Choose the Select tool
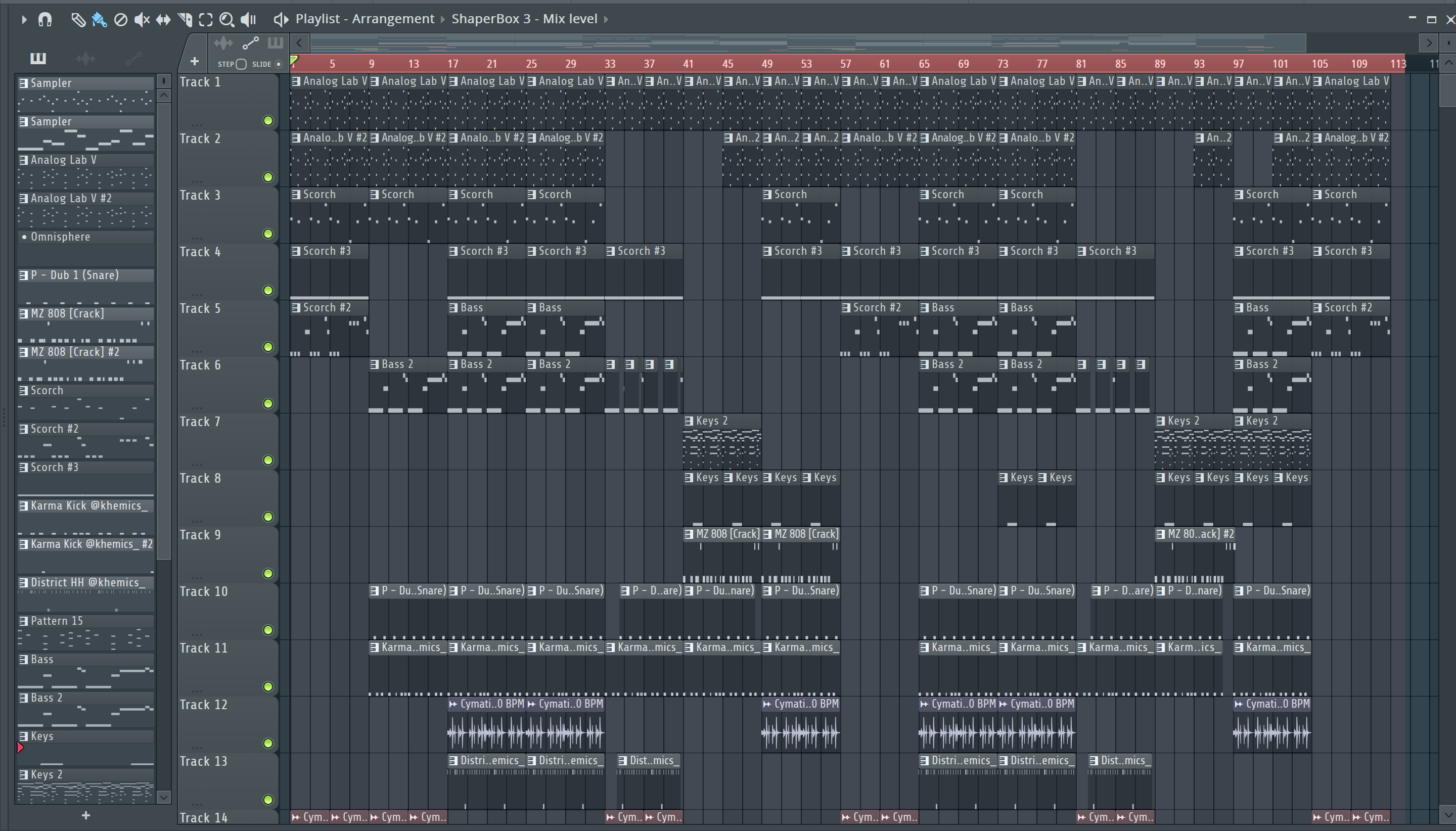The height and width of the screenshot is (831, 1456). pyautogui.click(x=205, y=19)
